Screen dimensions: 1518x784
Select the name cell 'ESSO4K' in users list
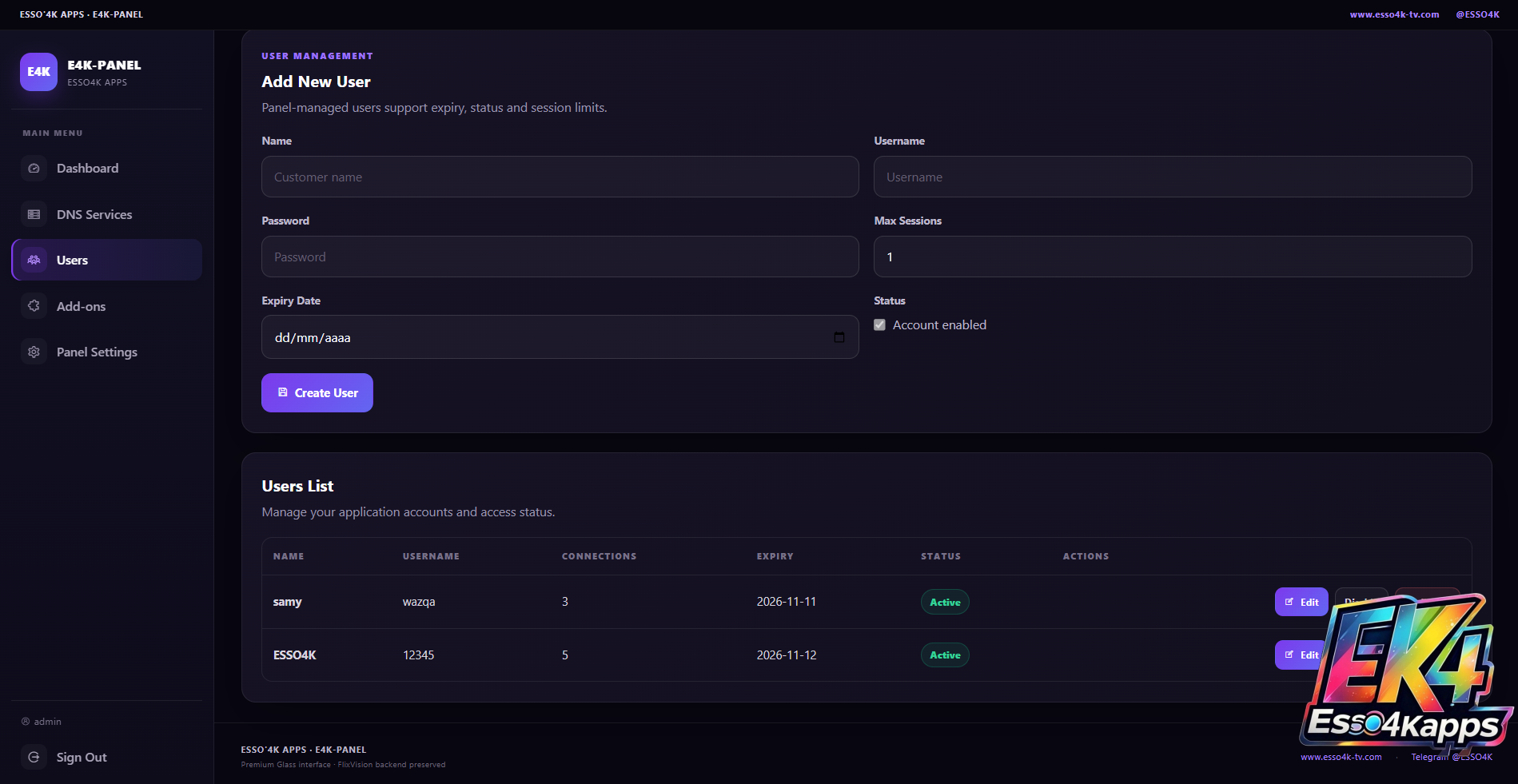pyautogui.click(x=294, y=655)
